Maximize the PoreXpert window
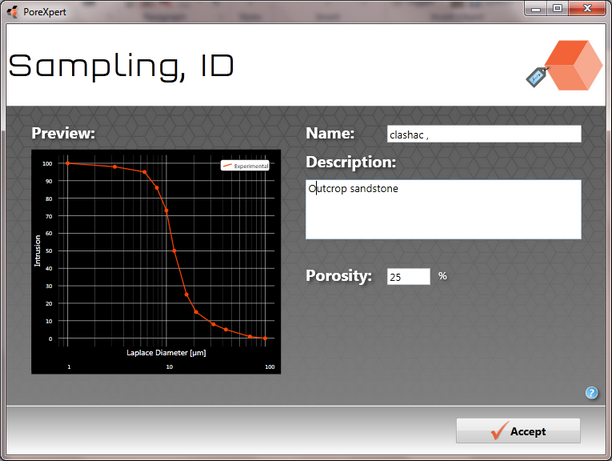This screenshot has width=612, height=461. tap(557, 9)
